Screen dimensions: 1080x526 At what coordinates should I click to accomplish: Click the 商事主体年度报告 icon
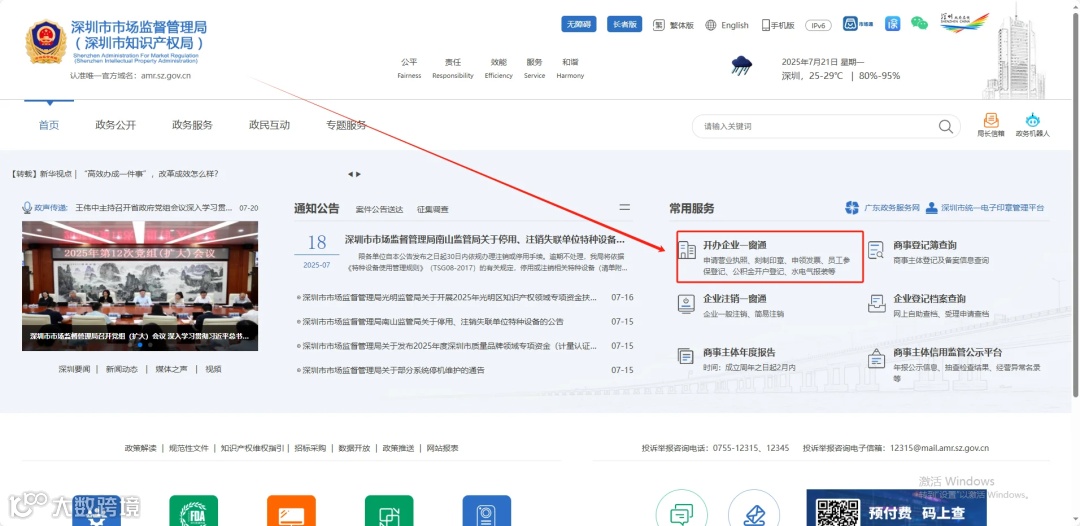(686, 357)
